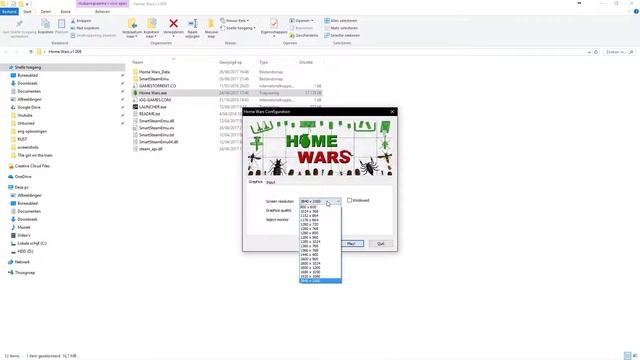Switch to the Beeld ribbon tab
The image size is (640, 360).
[65, 11]
